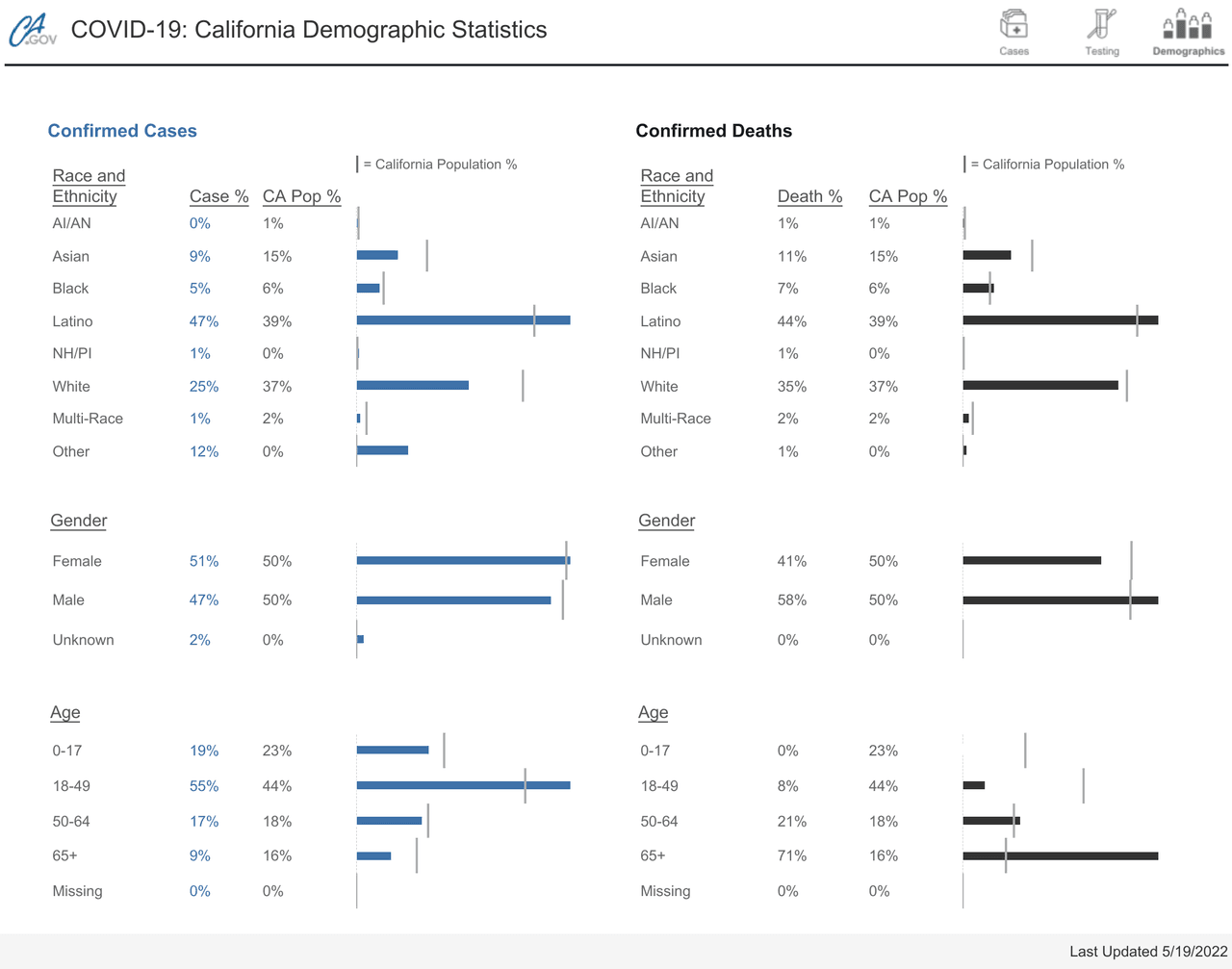Click the Other race cases bar
This screenshot has width=1232, height=969.
click(382, 450)
